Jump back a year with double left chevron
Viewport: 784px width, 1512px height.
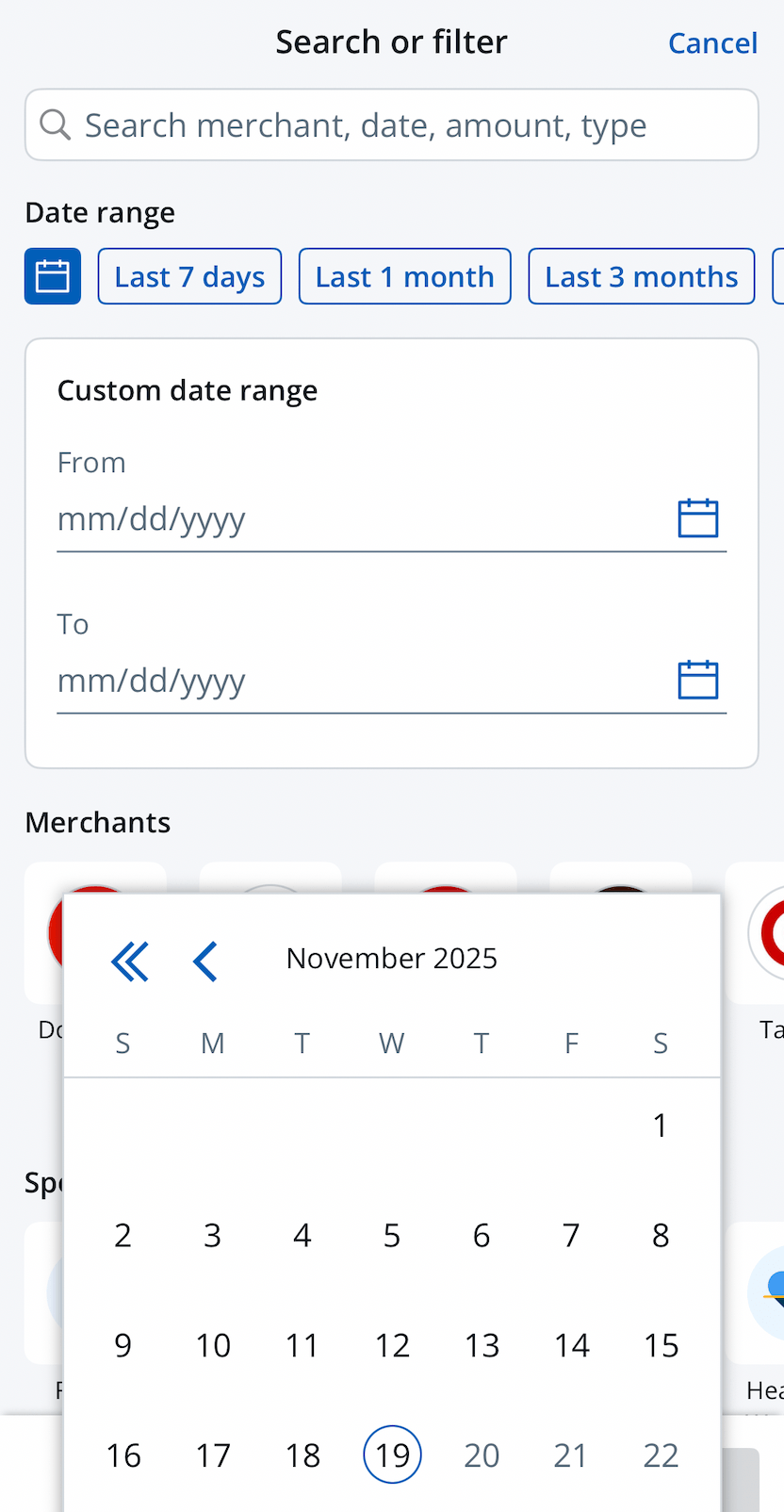pyautogui.click(x=130, y=961)
